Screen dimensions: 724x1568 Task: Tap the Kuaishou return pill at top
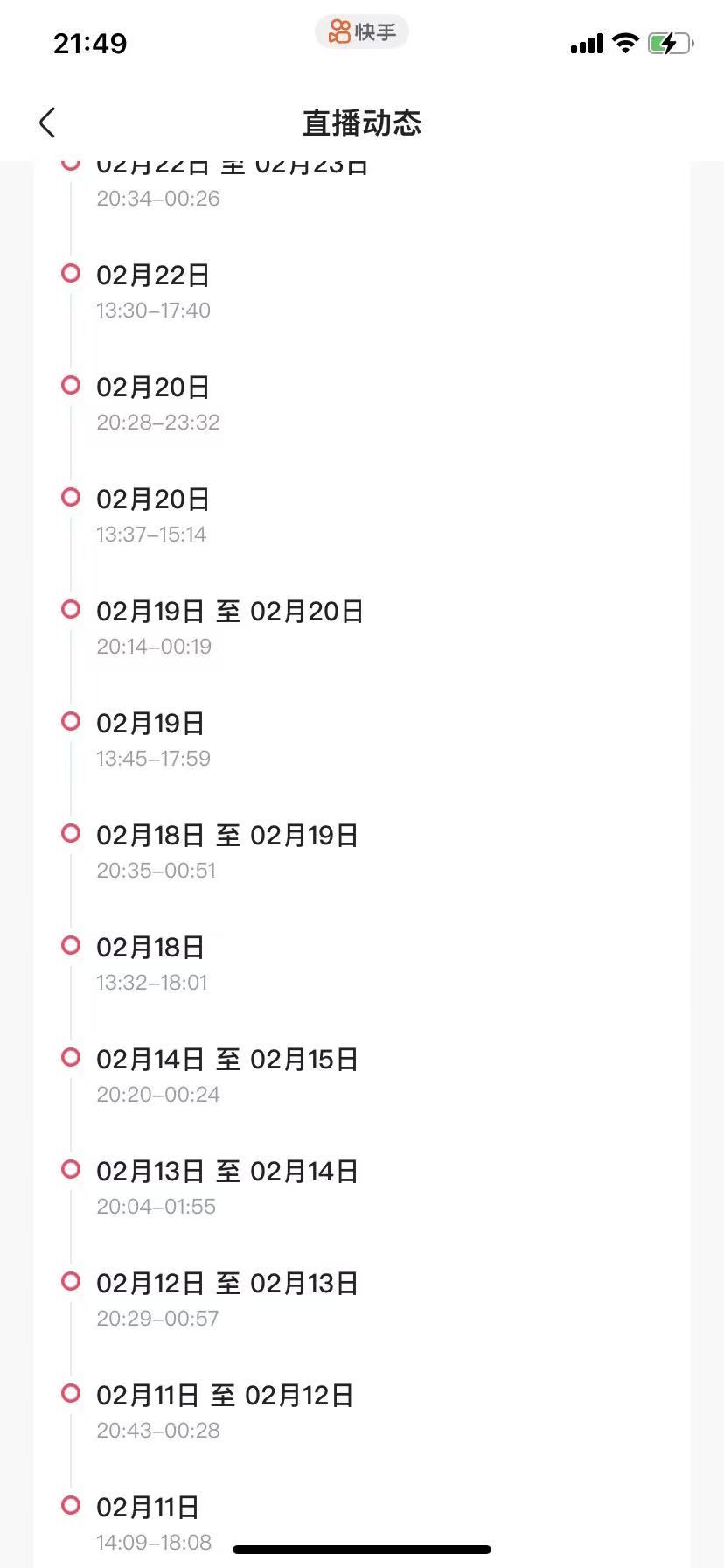362,32
